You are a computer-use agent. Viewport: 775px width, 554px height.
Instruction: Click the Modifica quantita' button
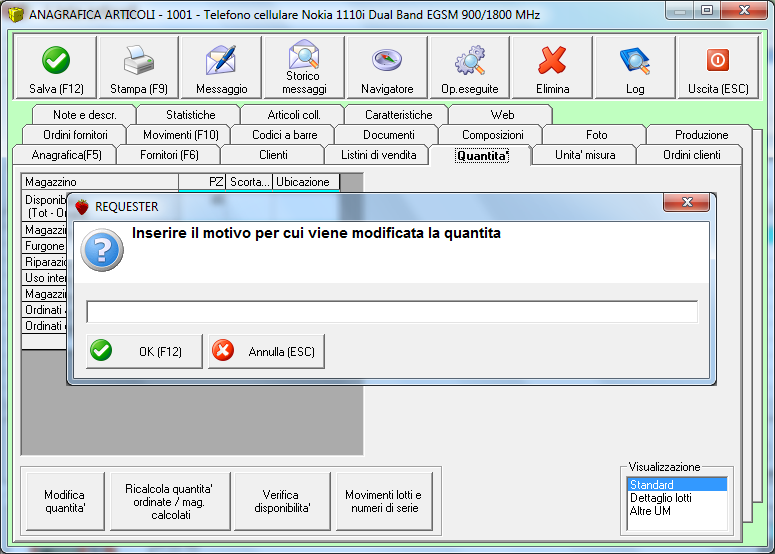(x=65, y=501)
